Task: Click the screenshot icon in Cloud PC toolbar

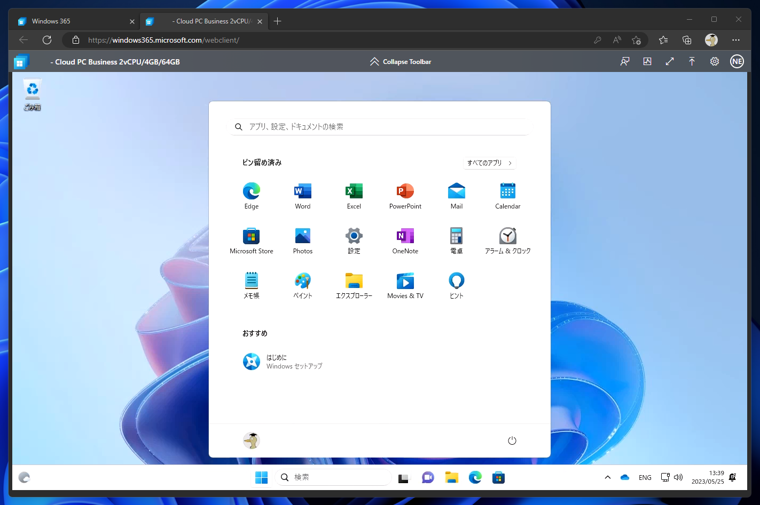Action: tap(647, 62)
